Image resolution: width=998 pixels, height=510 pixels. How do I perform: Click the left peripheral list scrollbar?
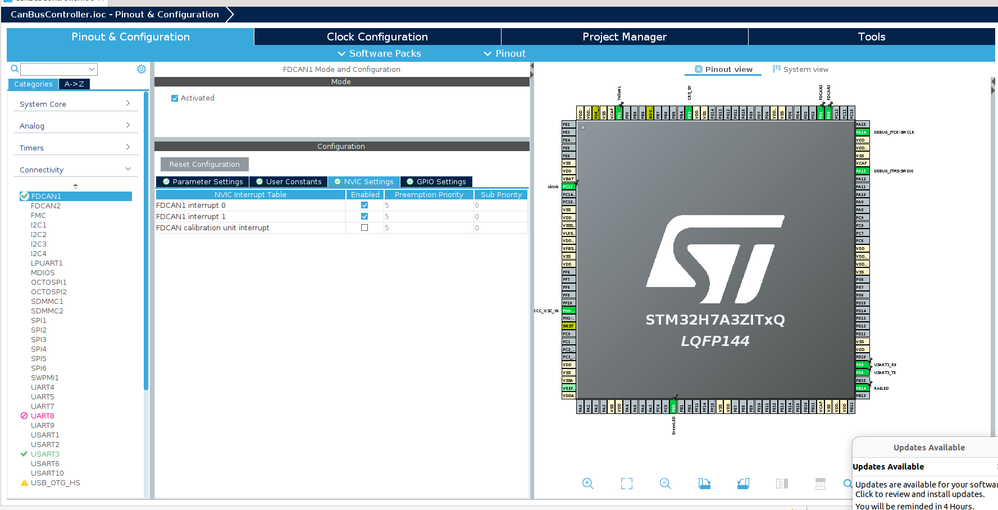click(146, 241)
